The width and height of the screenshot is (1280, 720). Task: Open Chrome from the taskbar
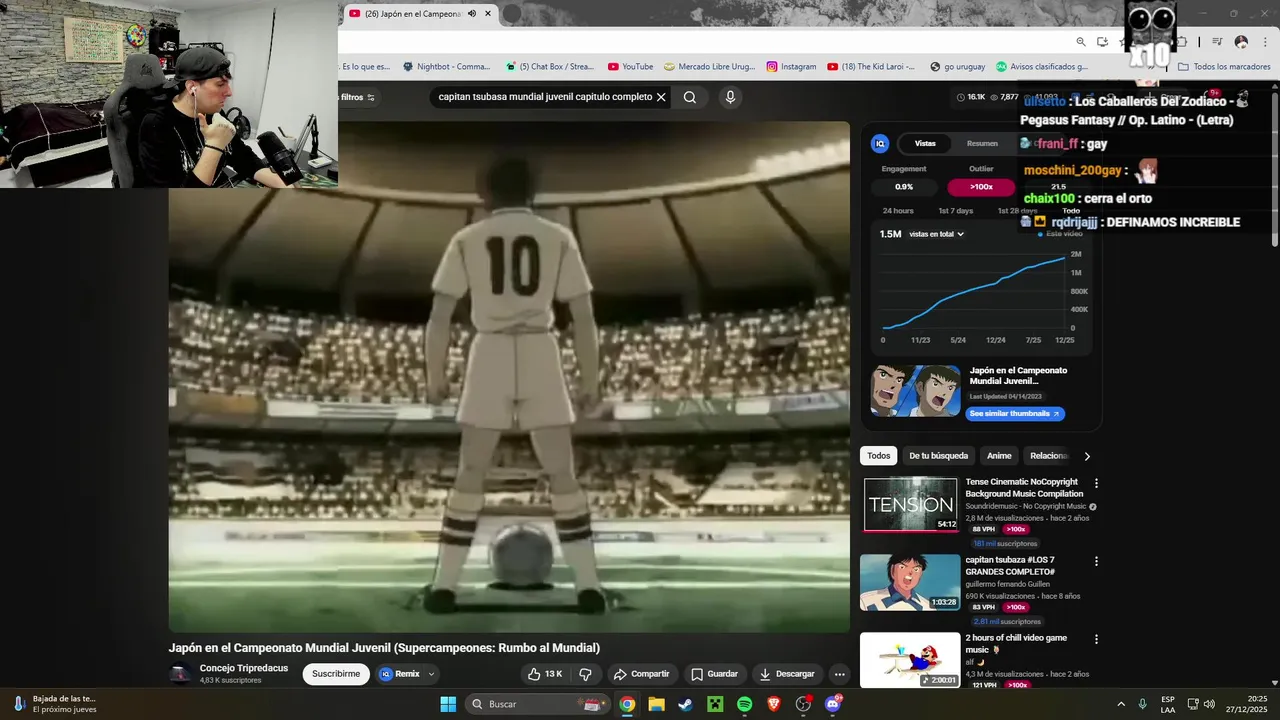[627, 704]
